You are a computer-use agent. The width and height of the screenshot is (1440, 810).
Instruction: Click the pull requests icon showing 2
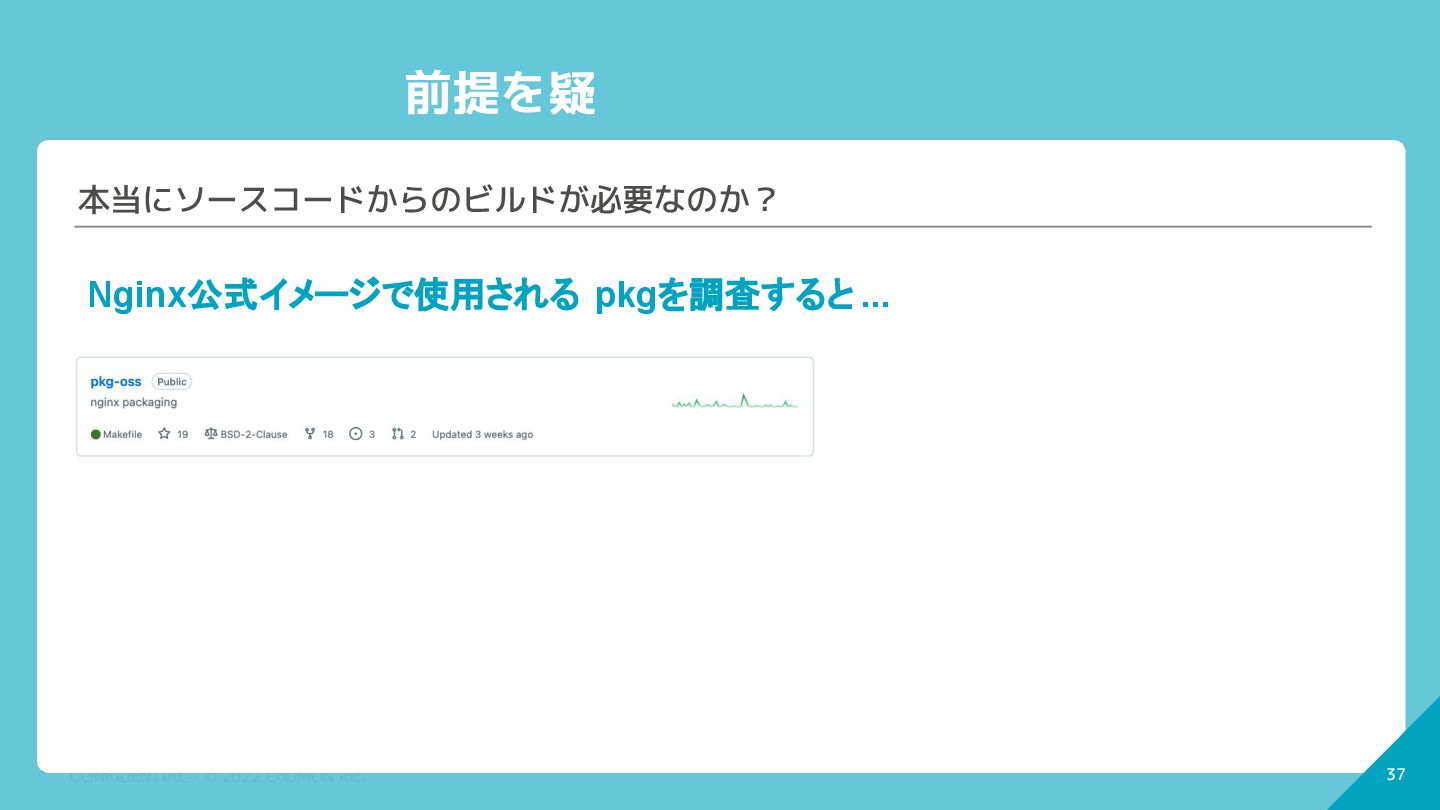point(397,434)
